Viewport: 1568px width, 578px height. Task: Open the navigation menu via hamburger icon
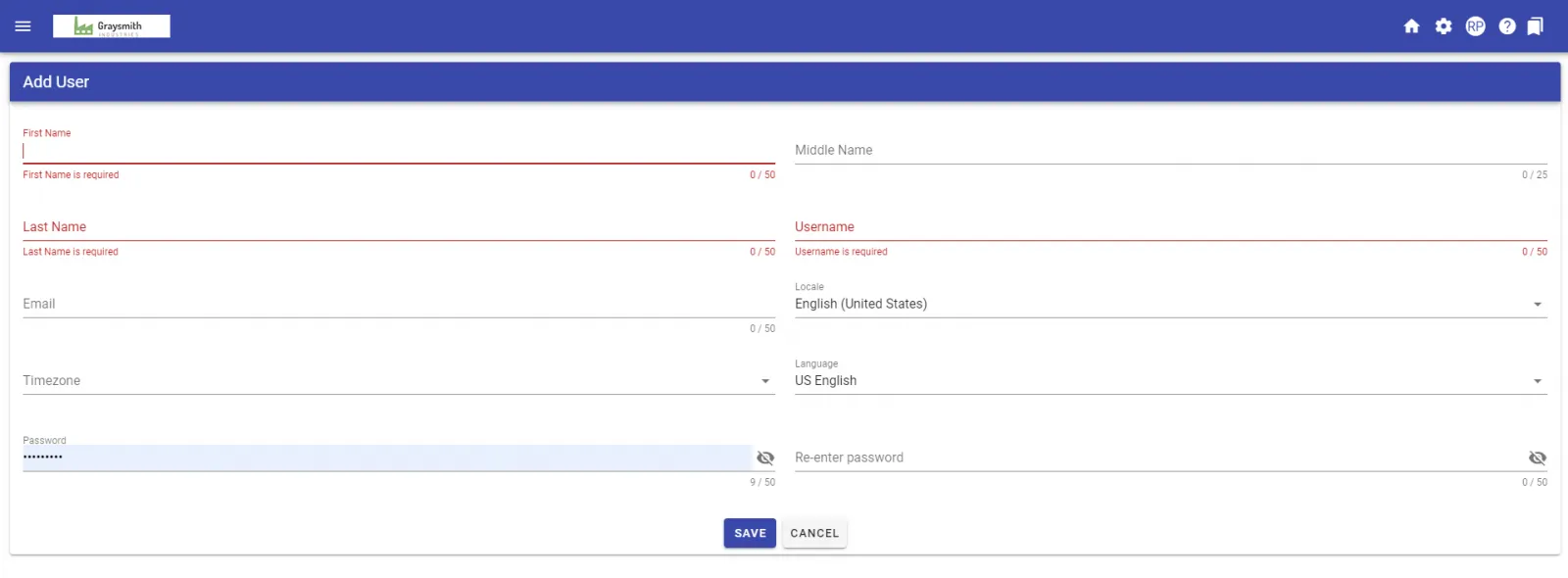coord(23,26)
